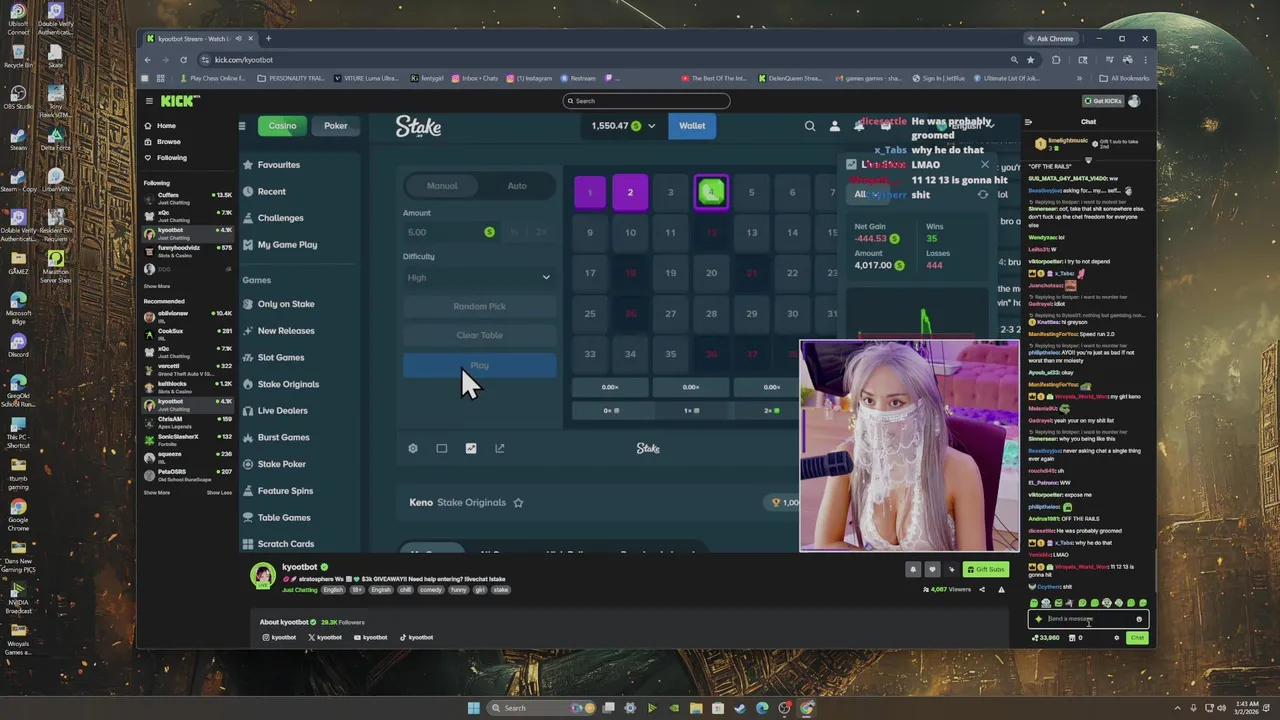Viewport: 1280px width, 720px height.
Task: Open Keno game settings gear icon
Action: 413,448
